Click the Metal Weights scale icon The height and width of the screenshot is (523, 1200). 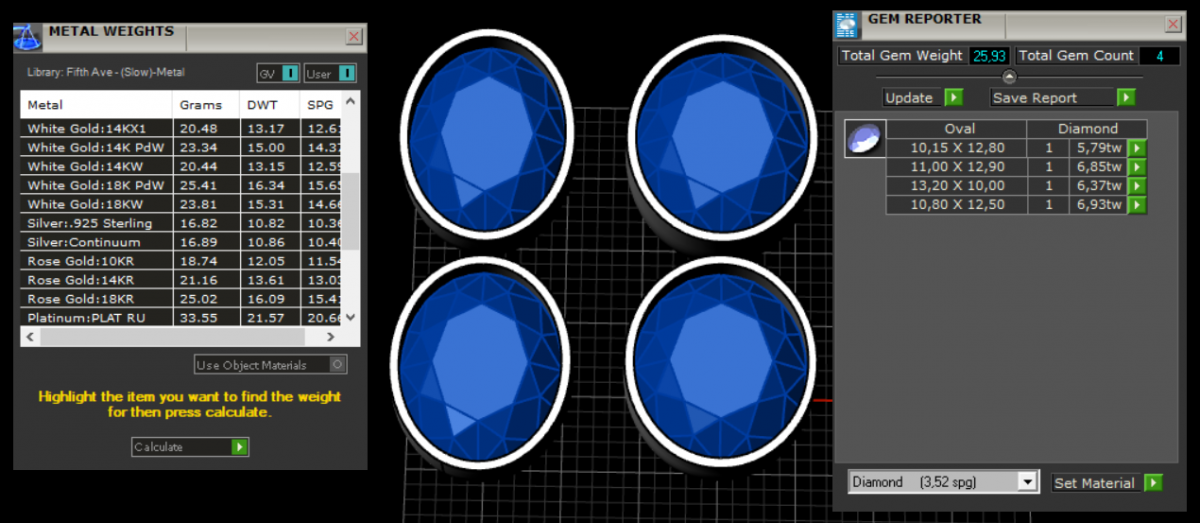[26, 38]
